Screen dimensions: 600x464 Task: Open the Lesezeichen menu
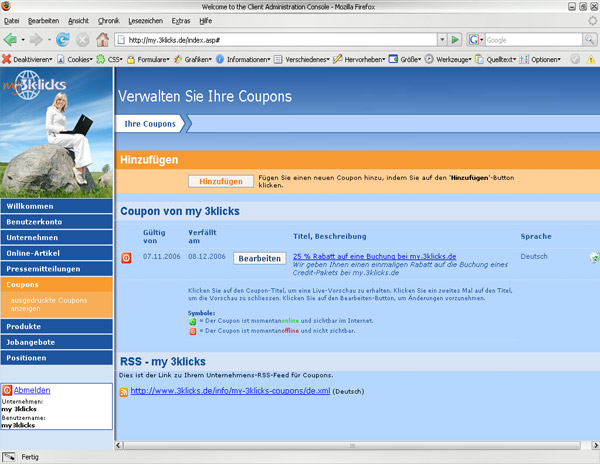tap(145, 21)
